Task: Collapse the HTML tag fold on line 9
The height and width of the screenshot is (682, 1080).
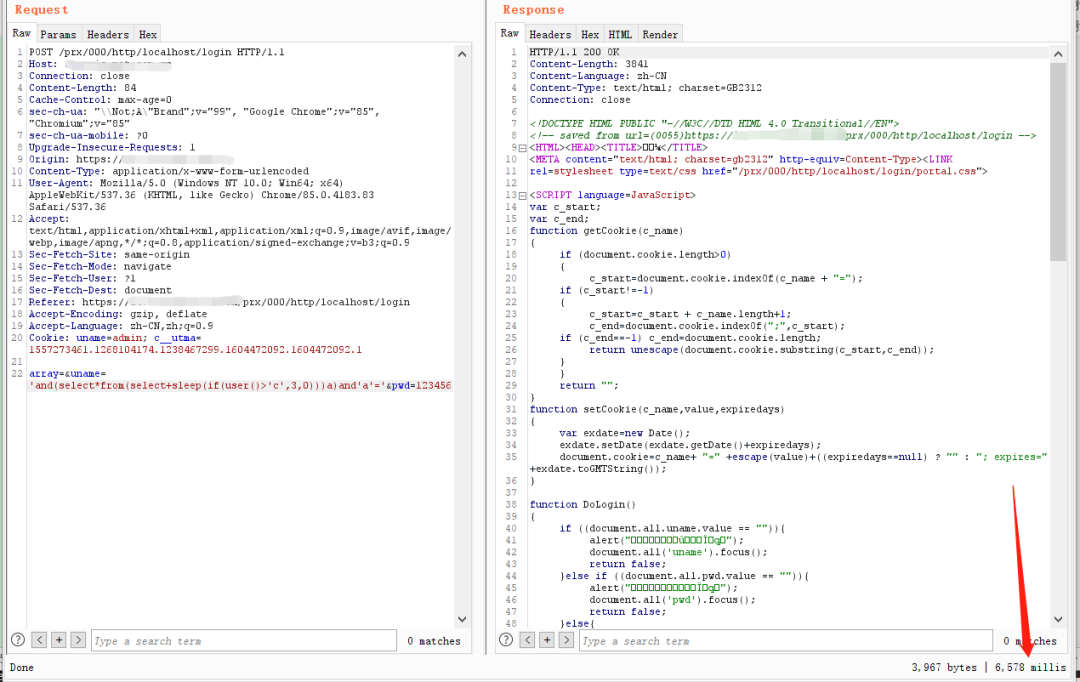Action: point(523,148)
